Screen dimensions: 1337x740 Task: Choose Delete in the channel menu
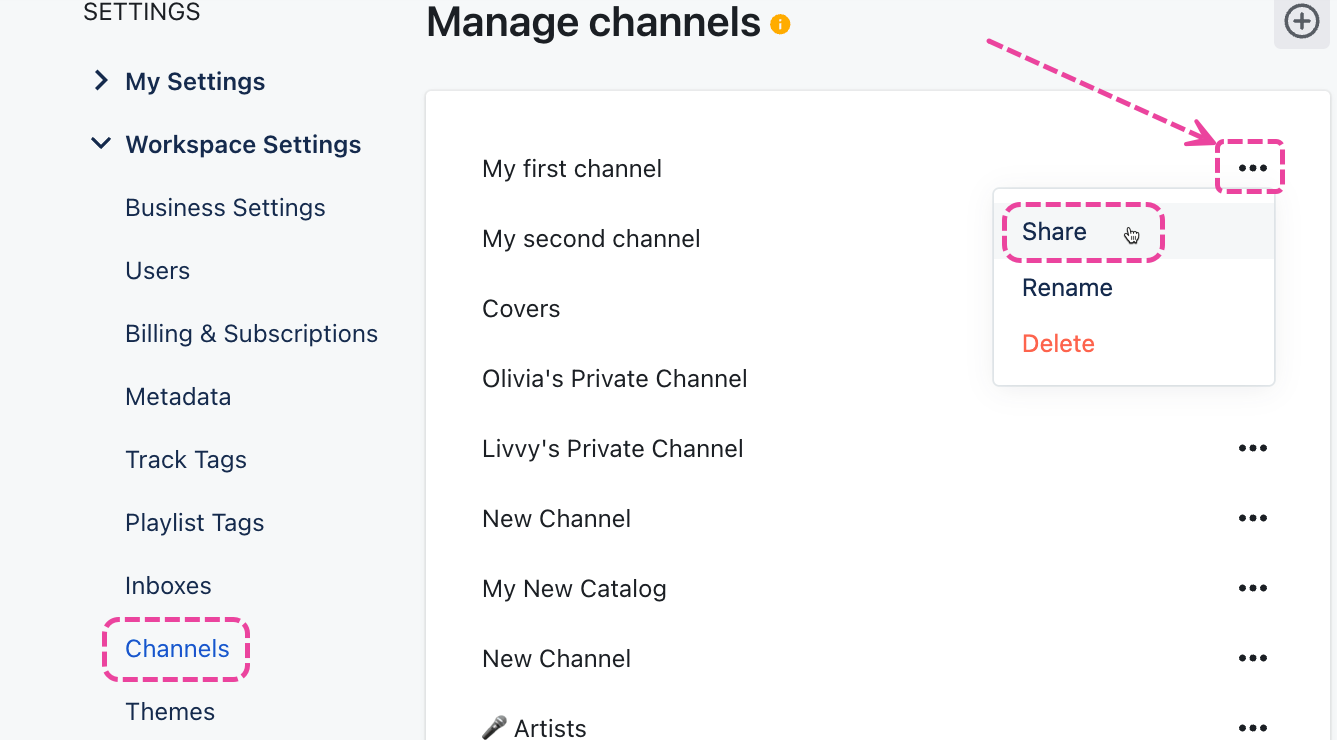[x=1058, y=344]
